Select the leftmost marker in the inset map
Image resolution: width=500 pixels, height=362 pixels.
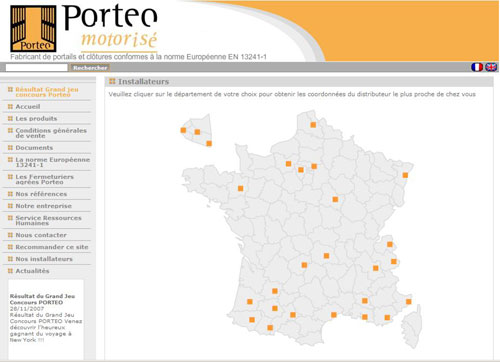tap(183, 130)
